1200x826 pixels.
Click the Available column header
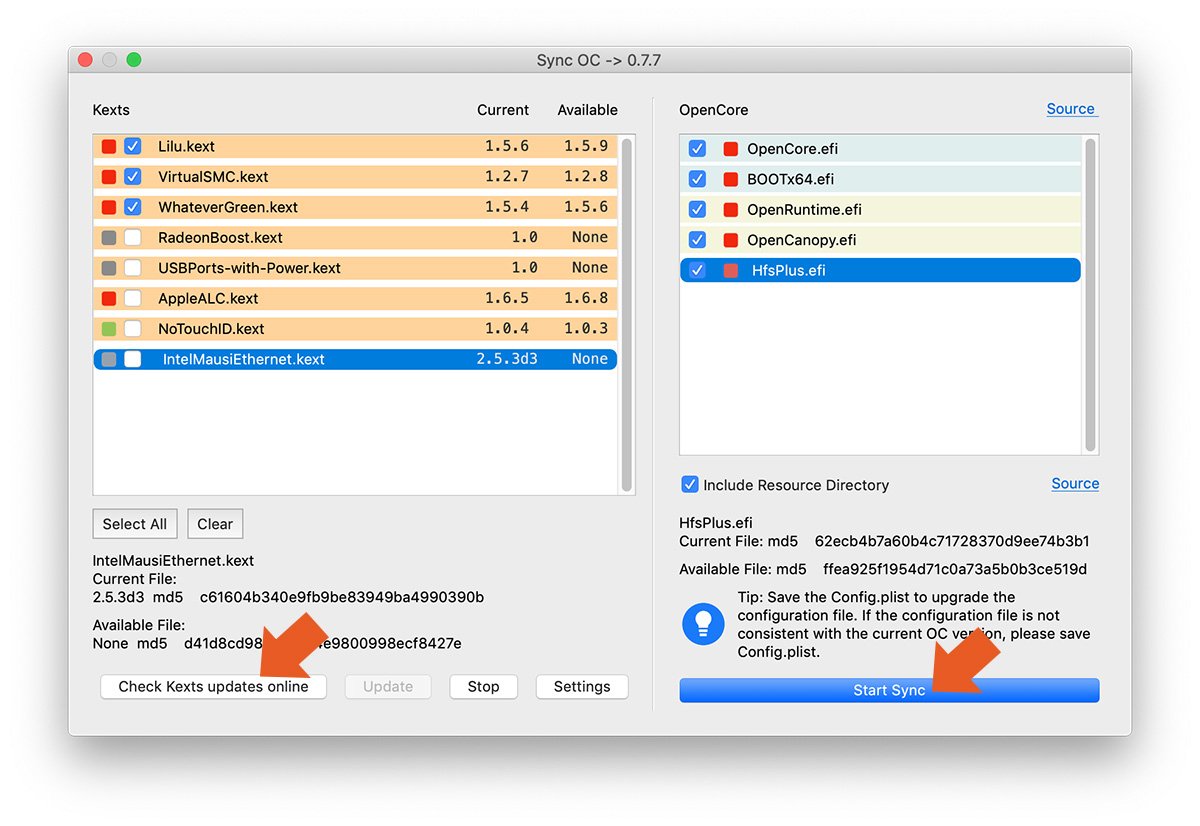(587, 110)
